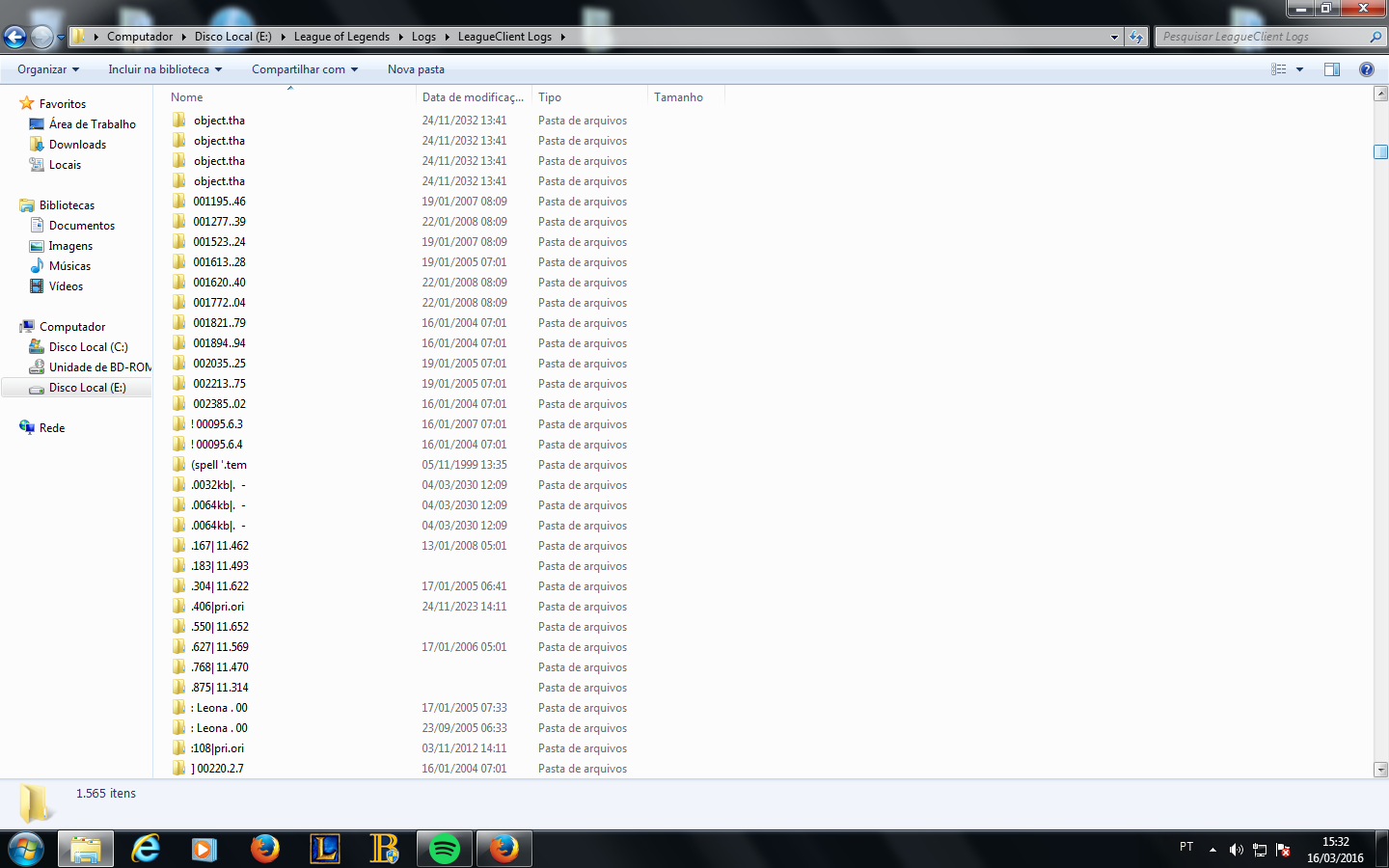The height and width of the screenshot is (868, 1389).
Task: Refresh the LeagueClient Logs folder view
Action: coord(1136,37)
